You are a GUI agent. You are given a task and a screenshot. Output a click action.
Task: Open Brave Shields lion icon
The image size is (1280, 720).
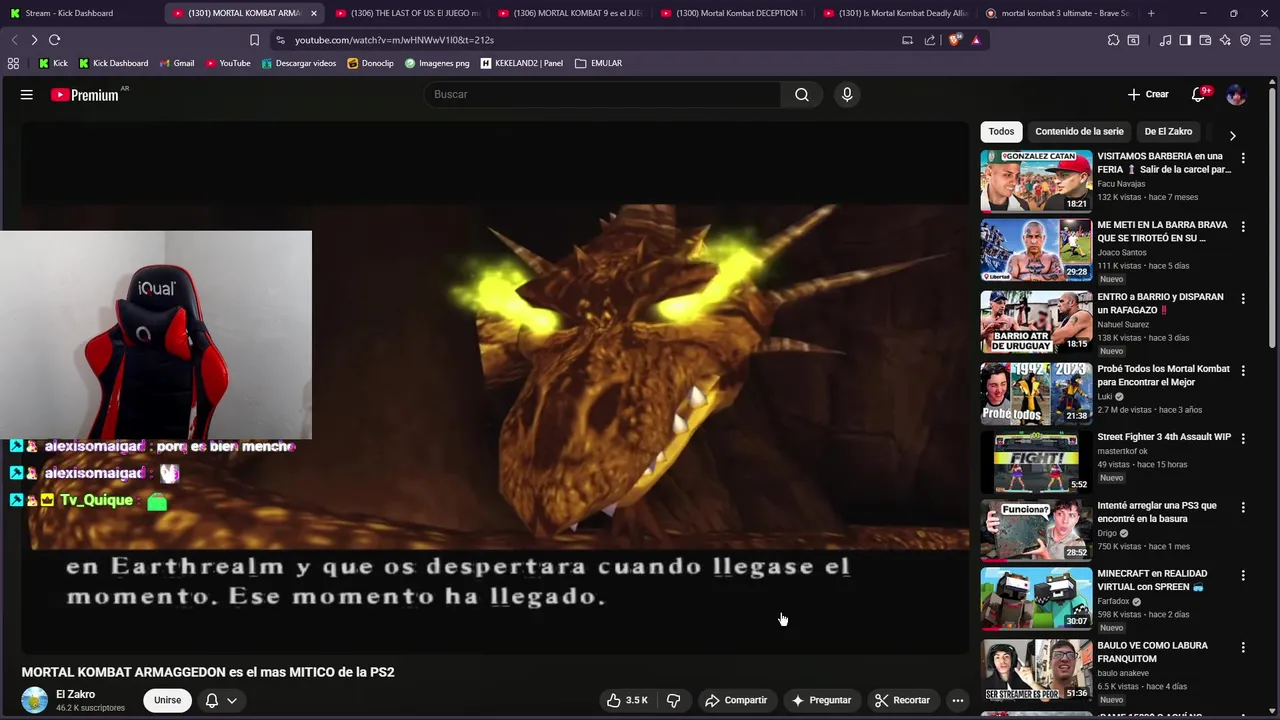(x=954, y=40)
